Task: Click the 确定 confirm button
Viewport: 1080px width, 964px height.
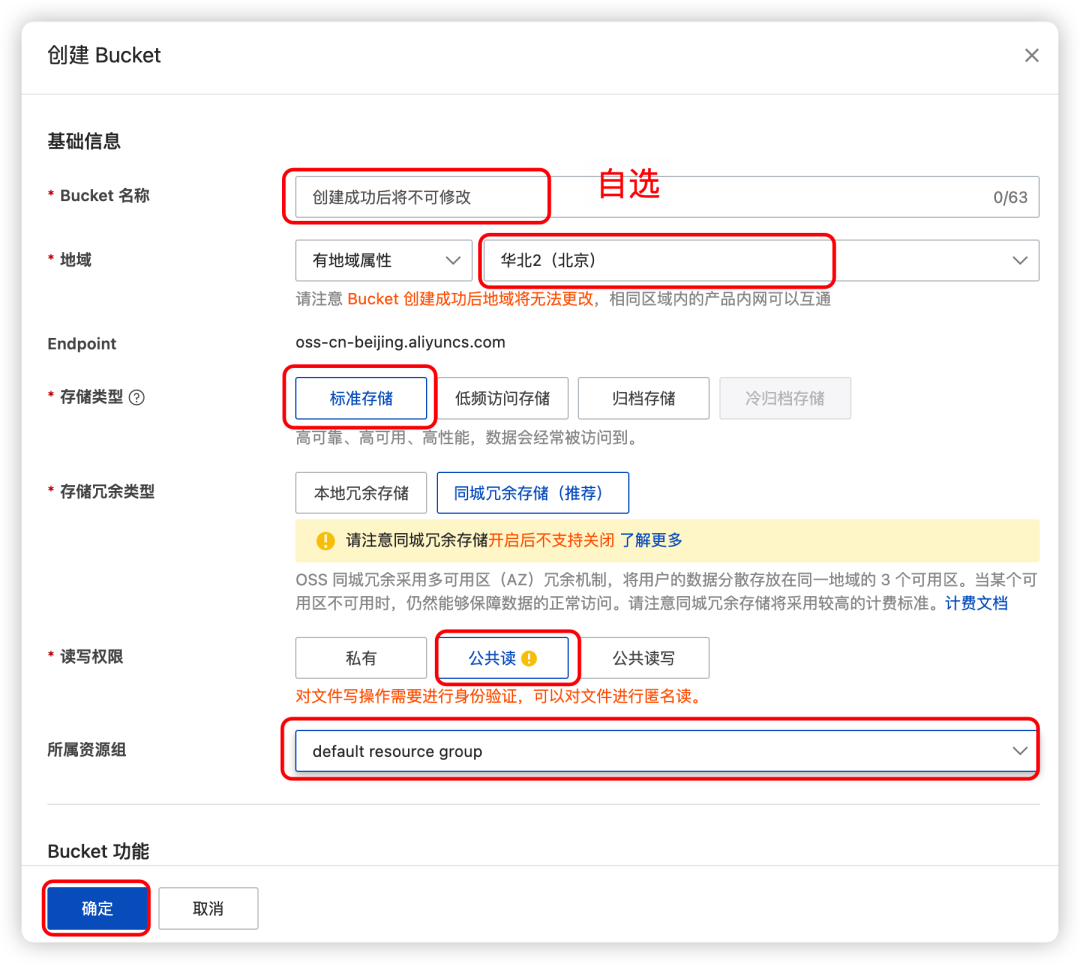Action: pyautogui.click(x=96, y=907)
